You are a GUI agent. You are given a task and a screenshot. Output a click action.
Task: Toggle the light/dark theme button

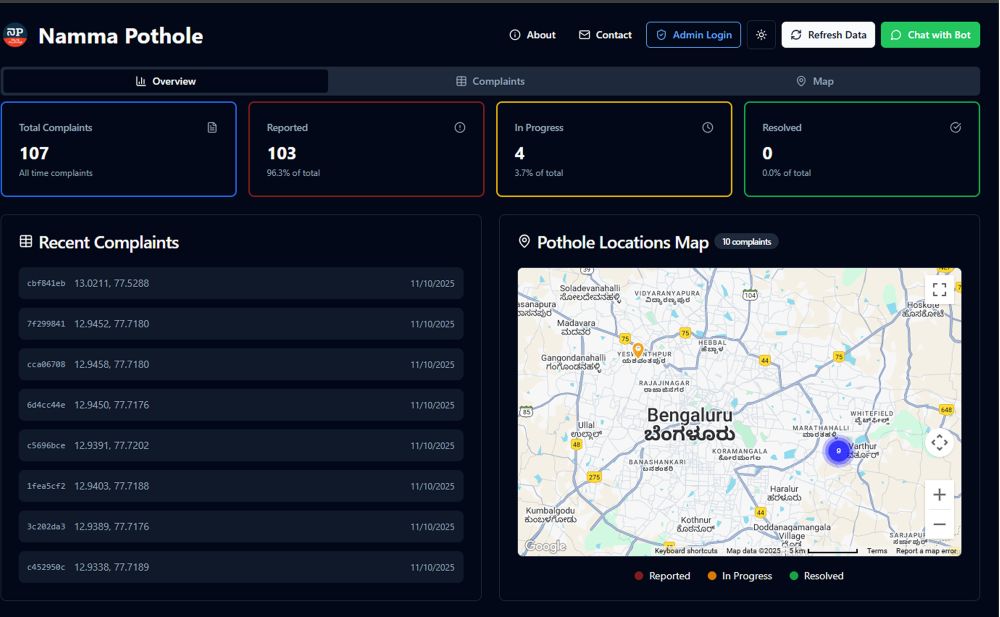click(x=761, y=35)
